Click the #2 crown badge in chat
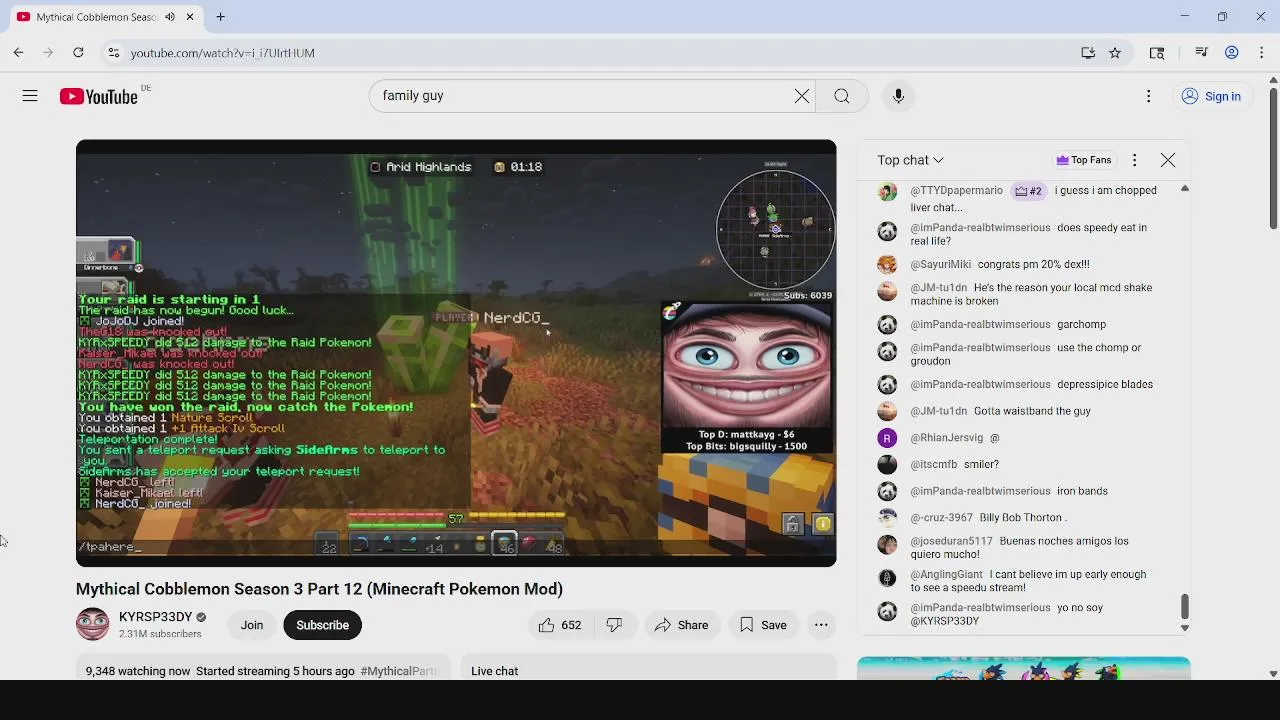Viewport: 1280px width, 720px height. (1028, 191)
